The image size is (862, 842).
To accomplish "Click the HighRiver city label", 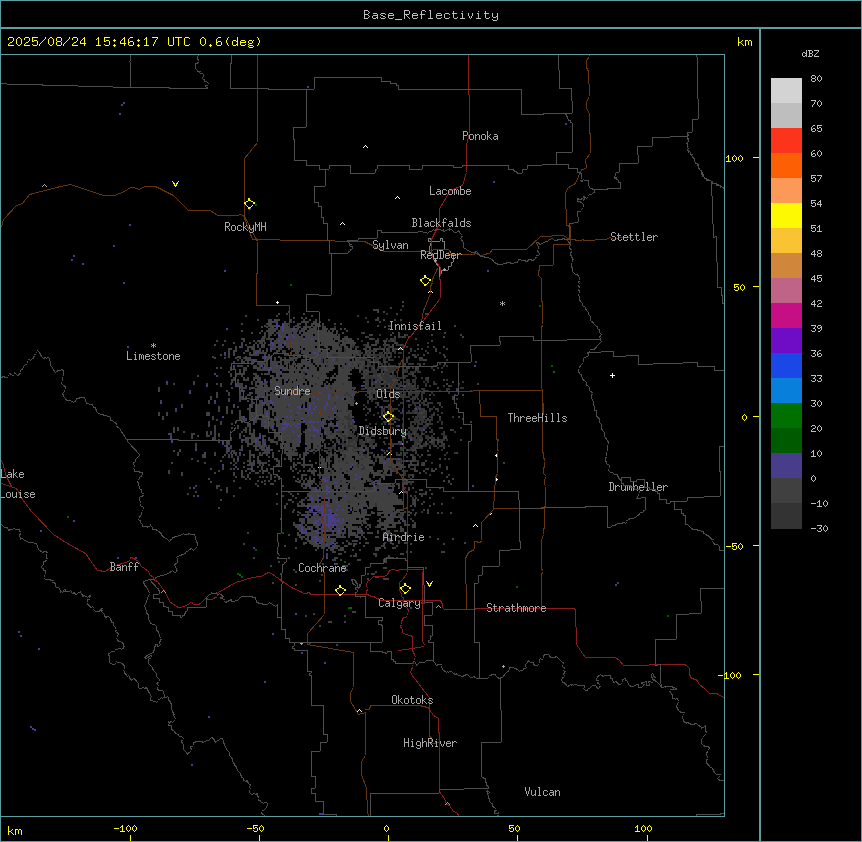I will click(430, 743).
